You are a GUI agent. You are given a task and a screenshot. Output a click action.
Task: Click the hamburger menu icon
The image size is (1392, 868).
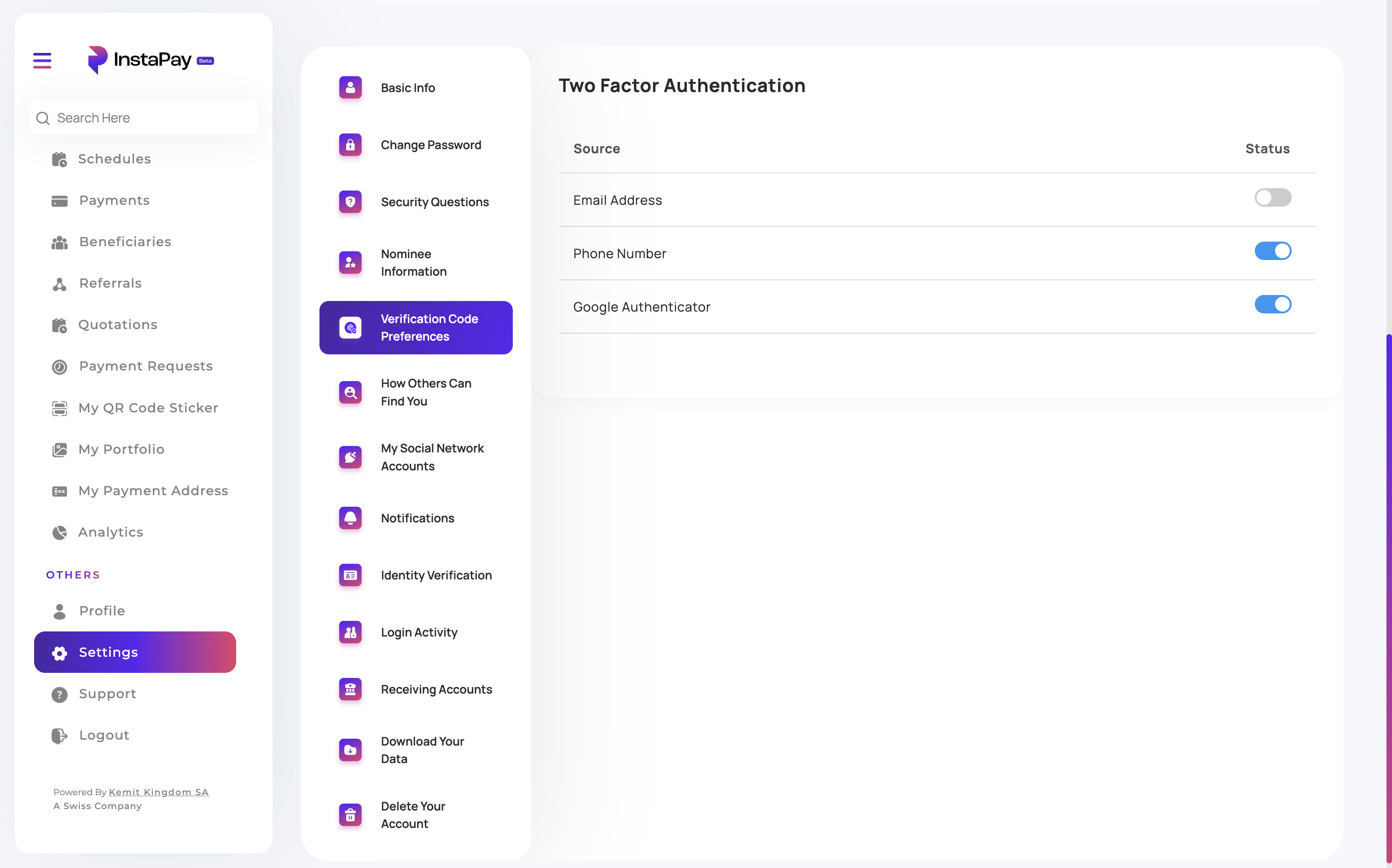(x=42, y=60)
